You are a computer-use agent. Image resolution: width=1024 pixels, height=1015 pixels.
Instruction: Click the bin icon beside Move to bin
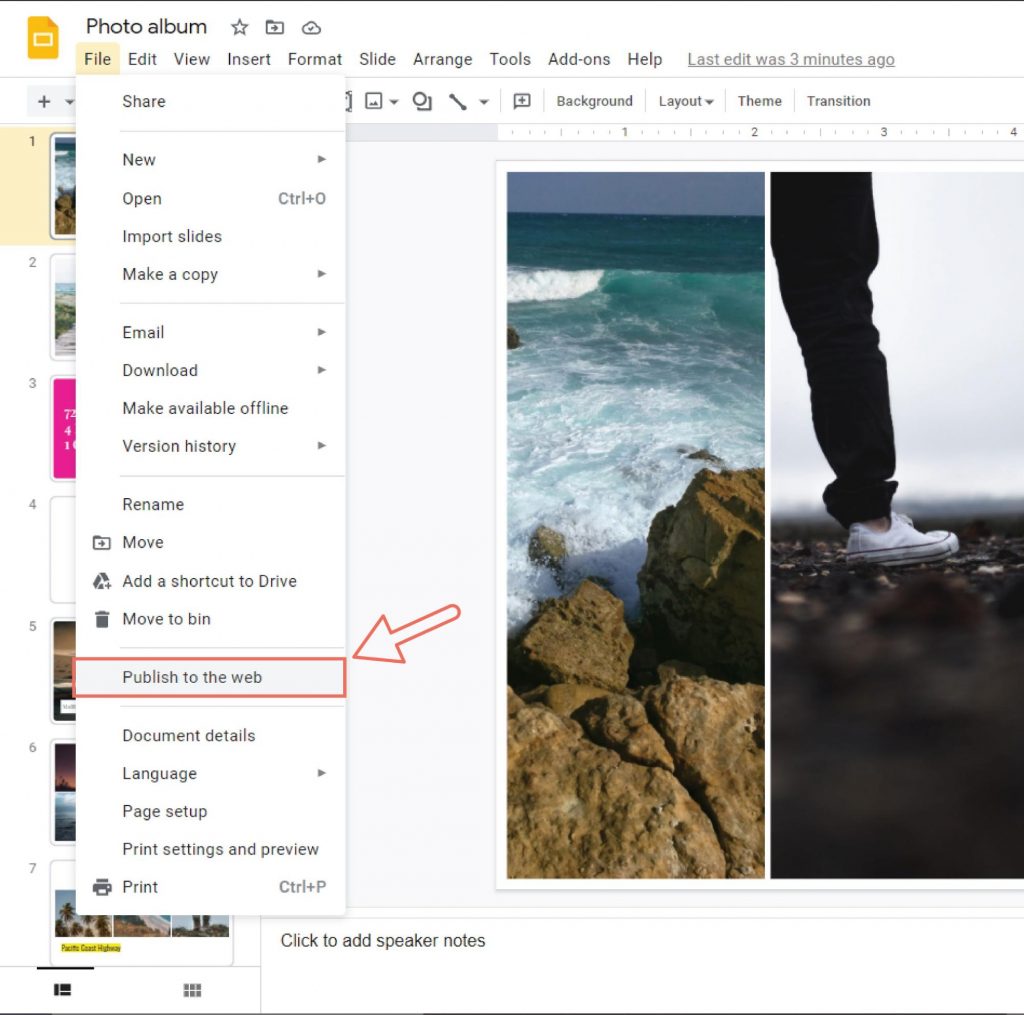(102, 619)
